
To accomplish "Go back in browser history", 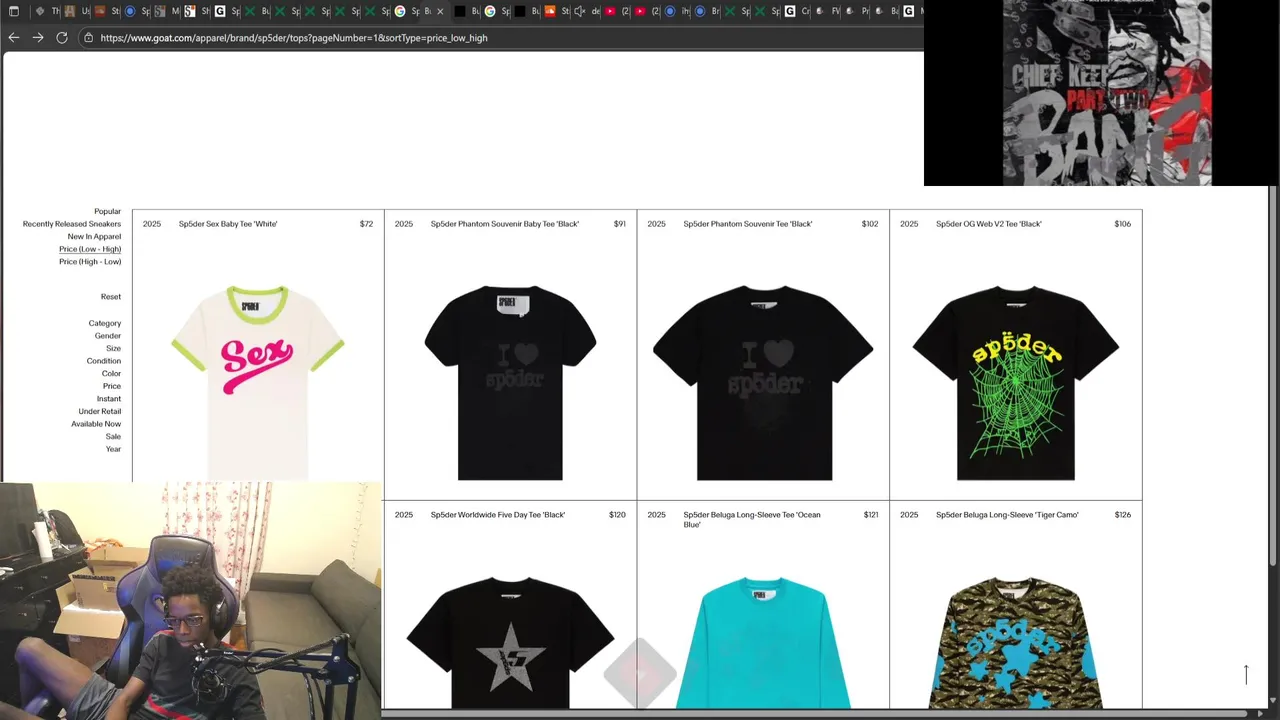I will 13,37.
